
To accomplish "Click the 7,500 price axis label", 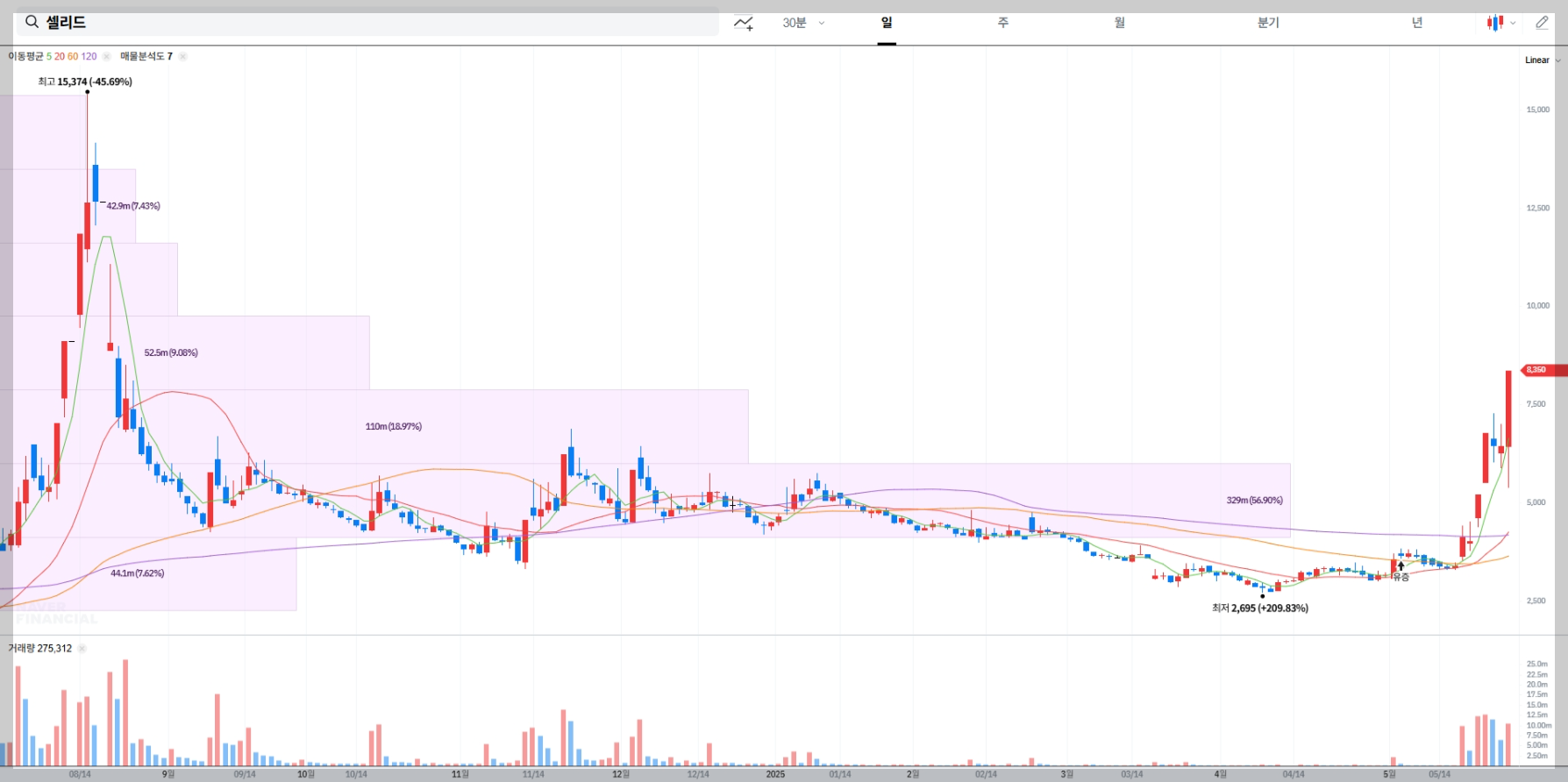I will click(x=1536, y=404).
